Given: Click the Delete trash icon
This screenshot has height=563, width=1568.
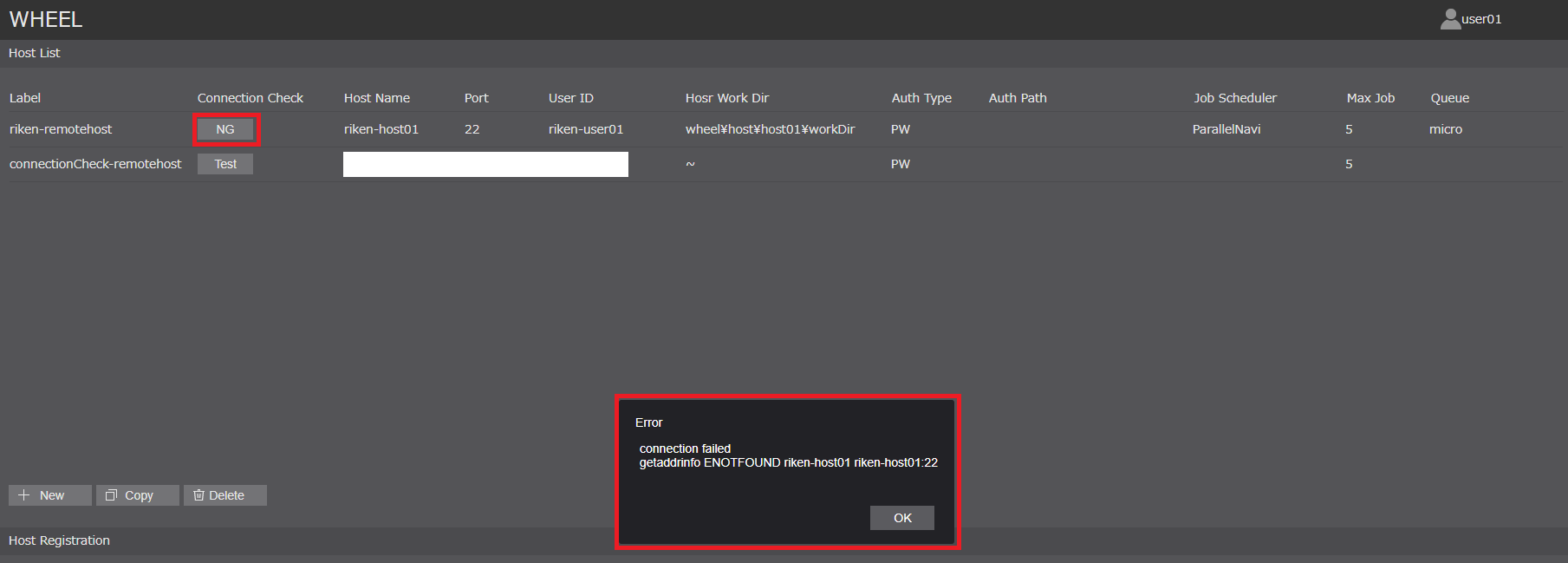Looking at the screenshot, I should 198,495.
